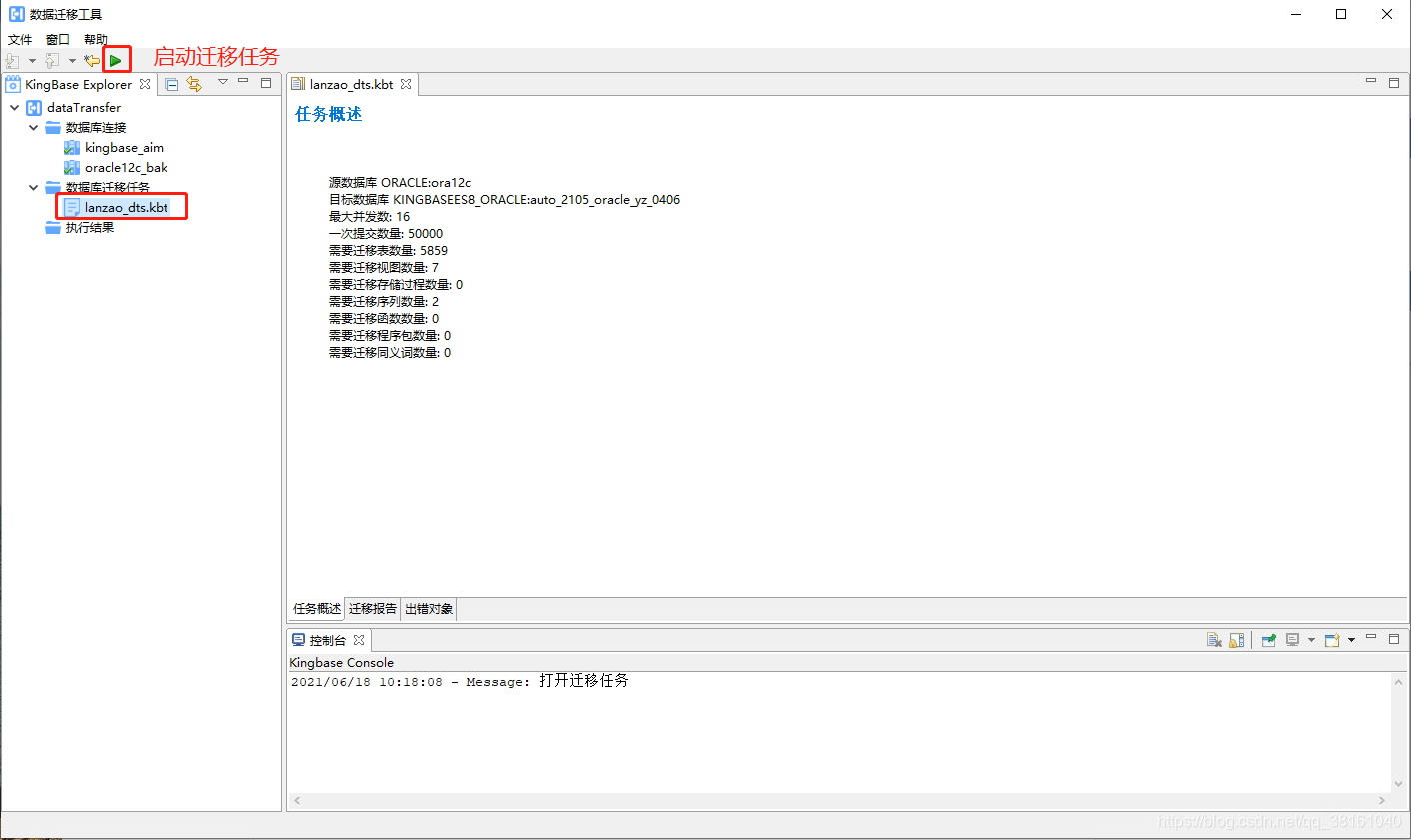The width and height of the screenshot is (1411, 840).
Task: Open KingBase Explorer view menu triangle
Action: click(x=223, y=82)
